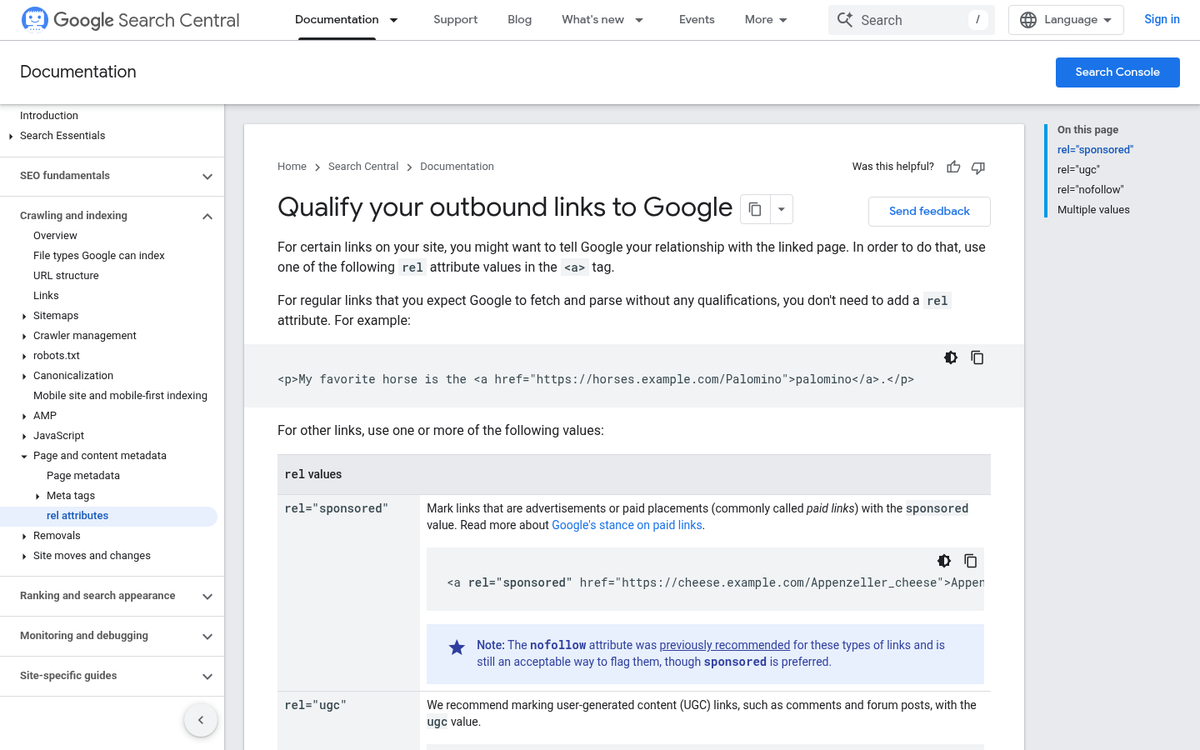Copy the horse example code snippet
The width and height of the screenshot is (1200, 750).
click(x=977, y=357)
